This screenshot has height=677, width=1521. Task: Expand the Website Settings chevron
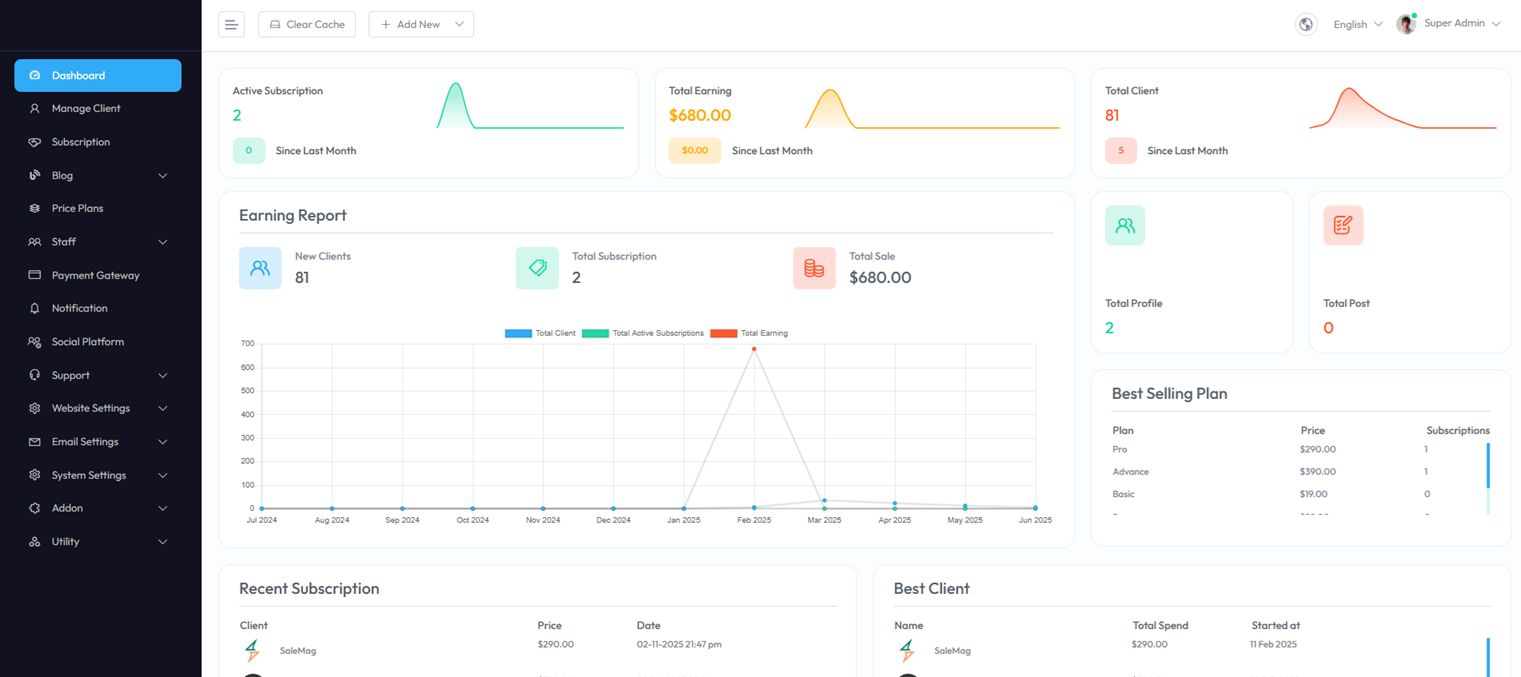163,409
